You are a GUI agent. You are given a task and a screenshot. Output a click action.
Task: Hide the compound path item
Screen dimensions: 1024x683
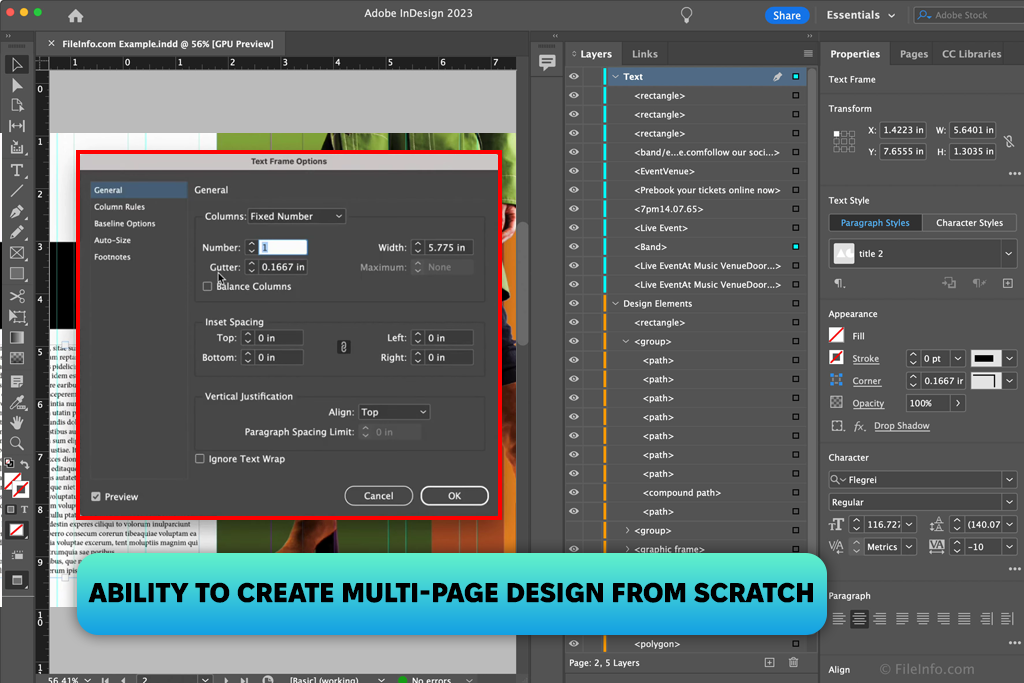[x=574, y=492]
